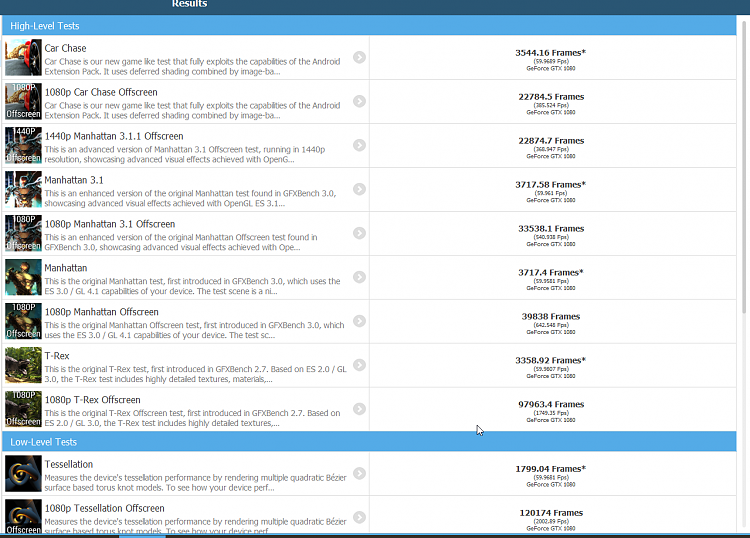Click the 1080p Manhattan Offscreen title
750x538 pixels.
(x=101, y=312)
